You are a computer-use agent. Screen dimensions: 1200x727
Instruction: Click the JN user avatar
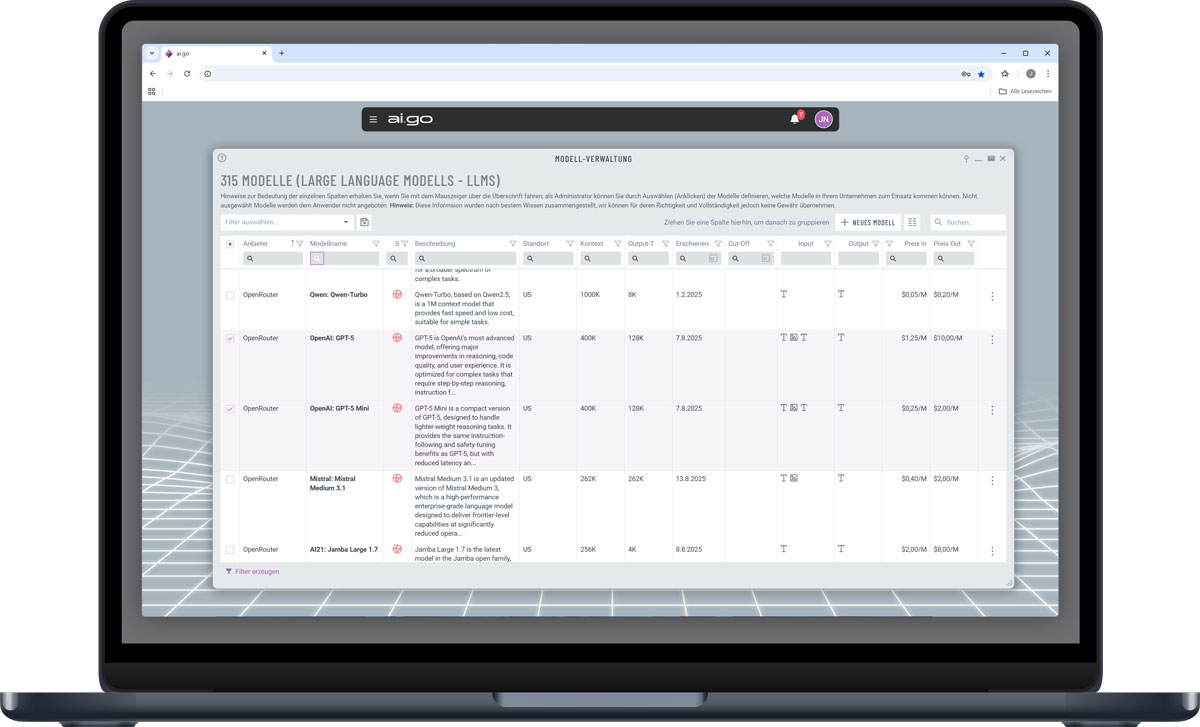pos(823,119)
